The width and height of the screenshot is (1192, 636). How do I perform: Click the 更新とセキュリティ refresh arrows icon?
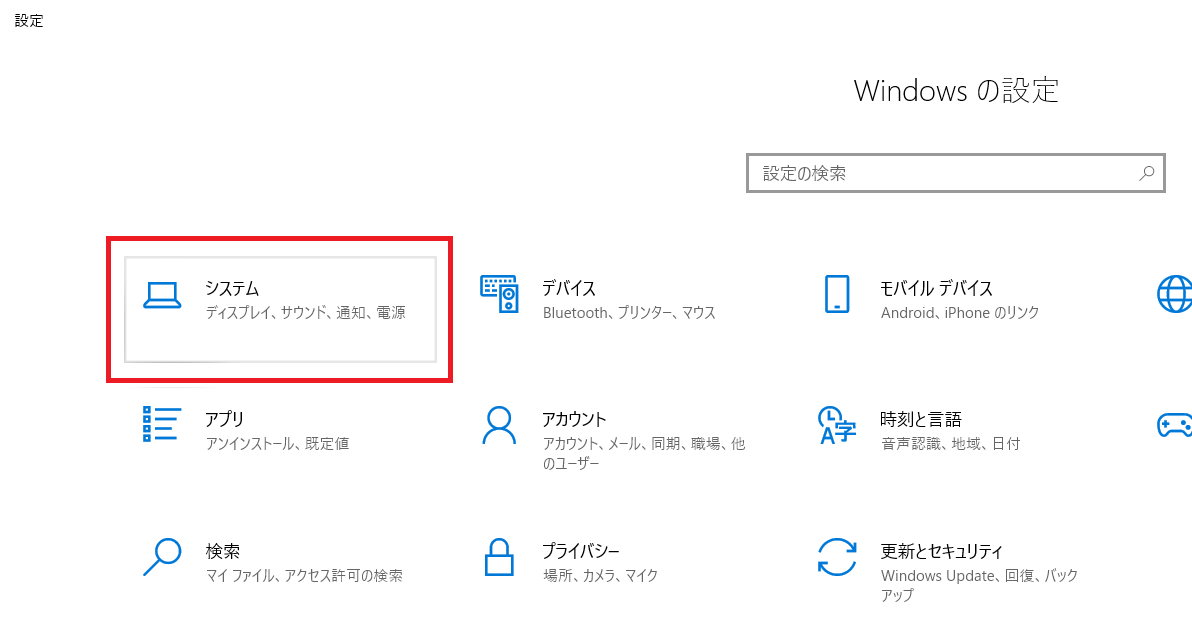click(x=837, y=557)
